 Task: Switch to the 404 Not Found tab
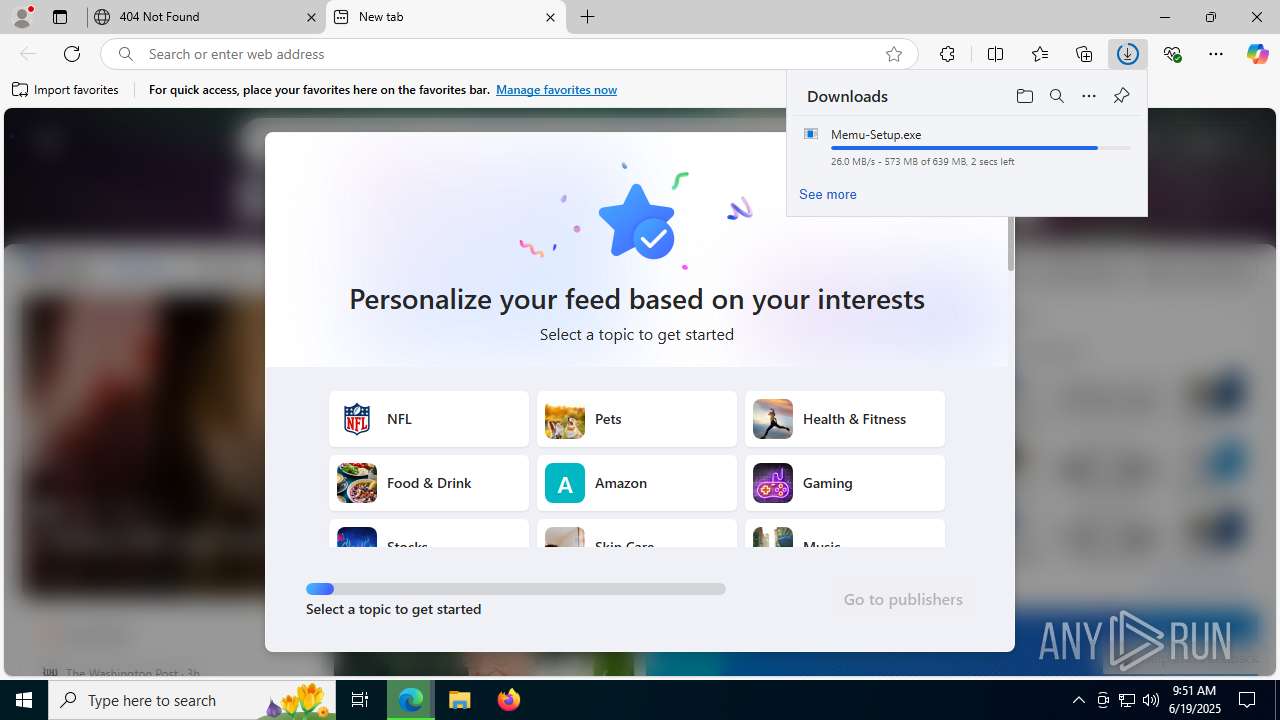207,17
